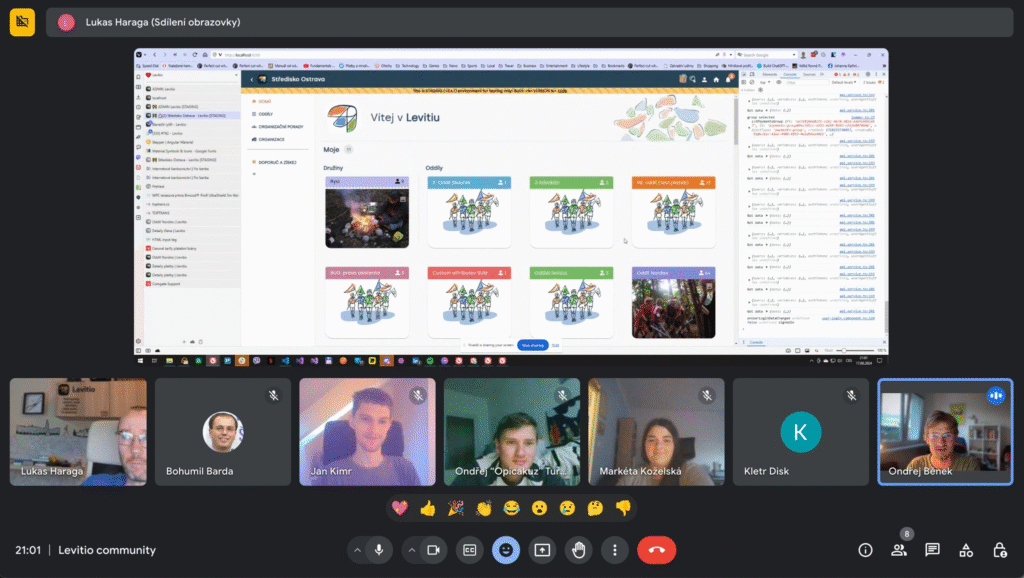This screenshot has height=578, width=1024.
Task: Open the three-dot more options menu
Action: pyautogui.click(x=615, y=550)
